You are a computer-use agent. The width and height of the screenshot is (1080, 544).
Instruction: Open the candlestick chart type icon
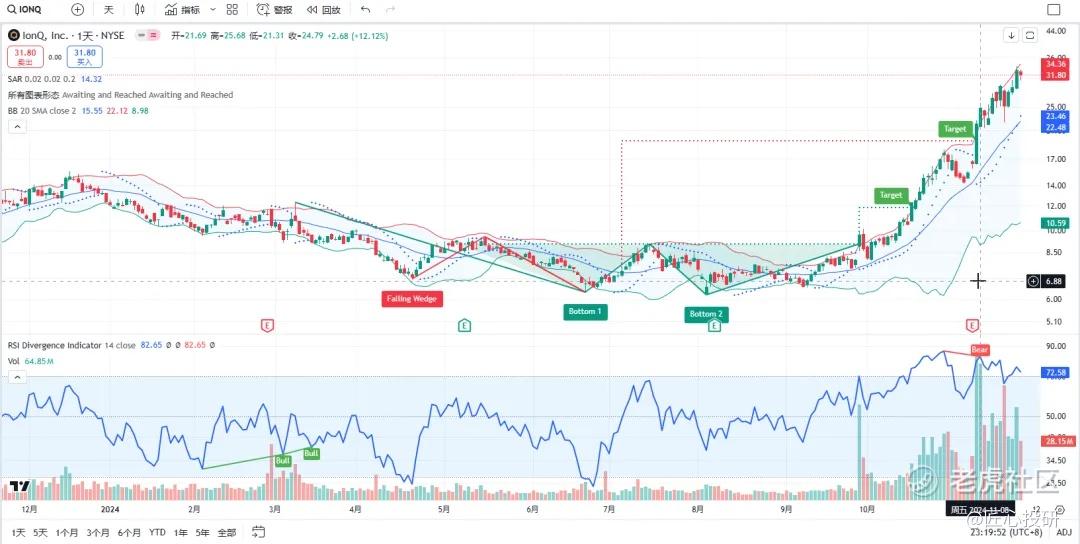tap(140, 10)
